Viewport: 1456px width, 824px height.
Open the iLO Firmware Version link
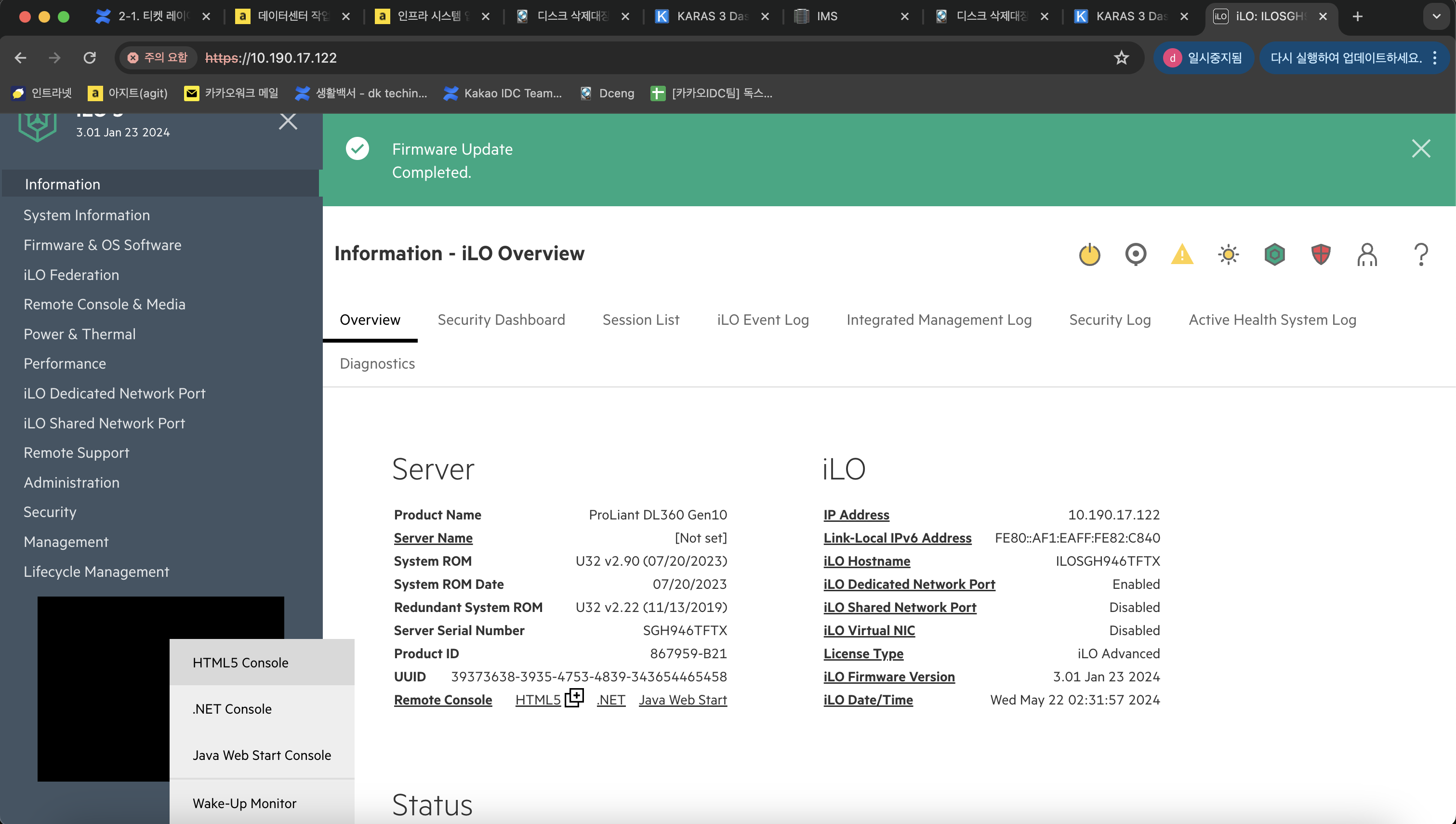pyautogui.click(x=889, y=677)
